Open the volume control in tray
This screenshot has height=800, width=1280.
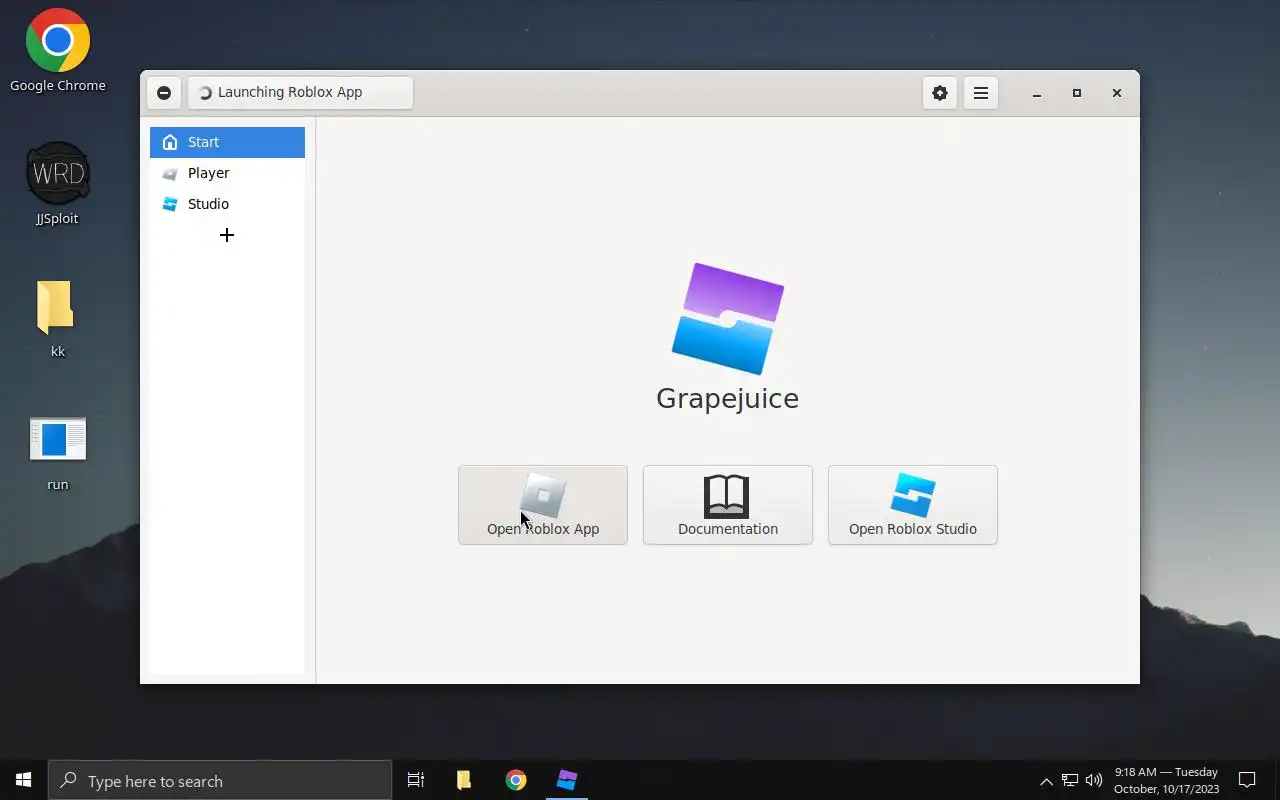tap(1094, 780)
